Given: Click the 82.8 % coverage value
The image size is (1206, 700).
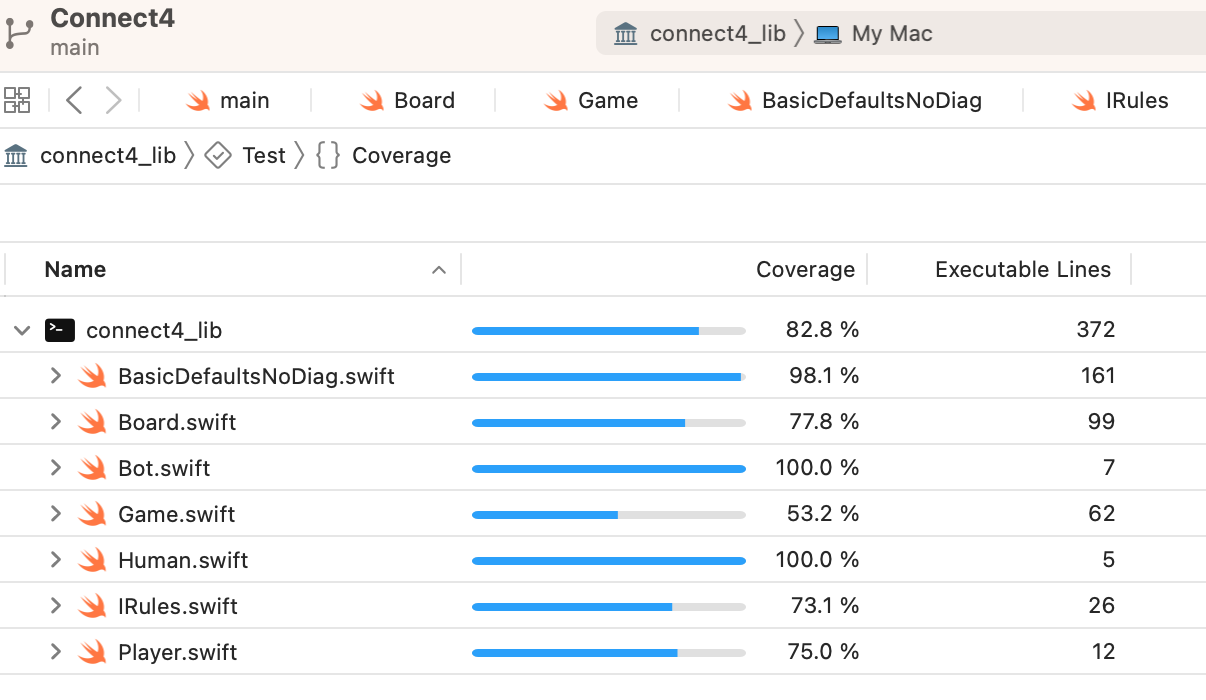Looking at the screenshot, I should click(823, 330).
